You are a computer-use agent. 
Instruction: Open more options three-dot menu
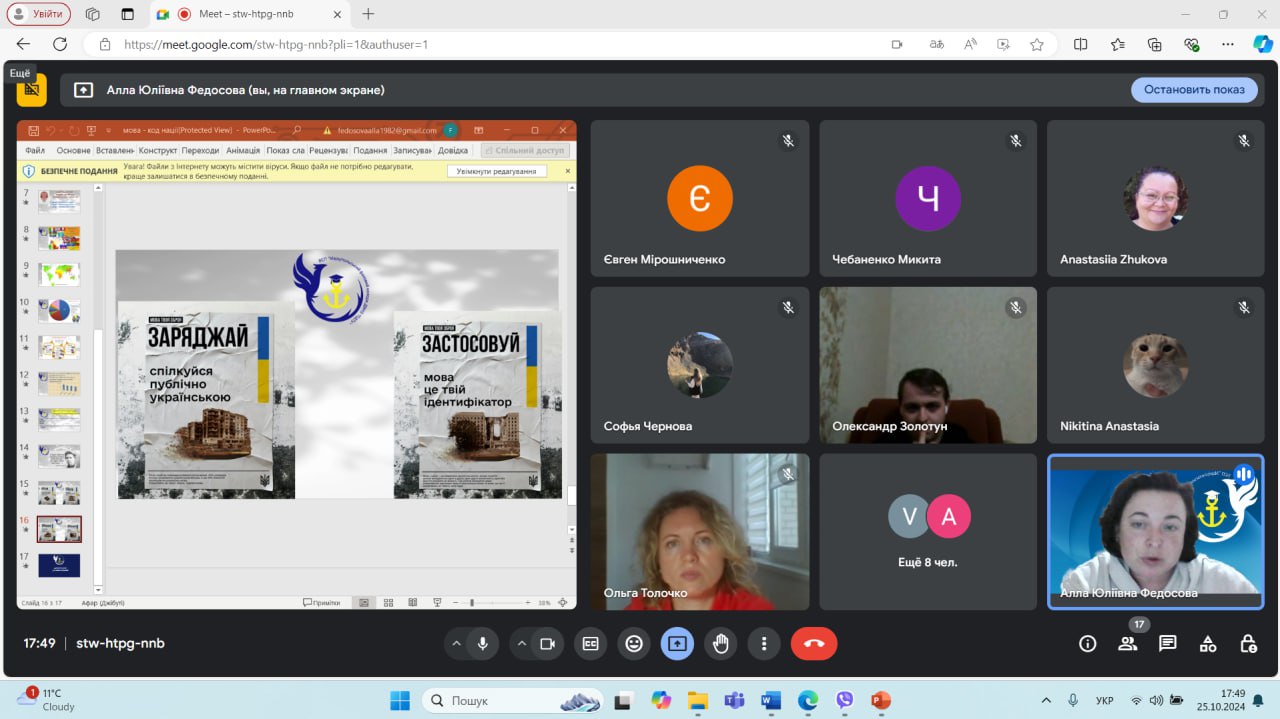pos(764,643)
